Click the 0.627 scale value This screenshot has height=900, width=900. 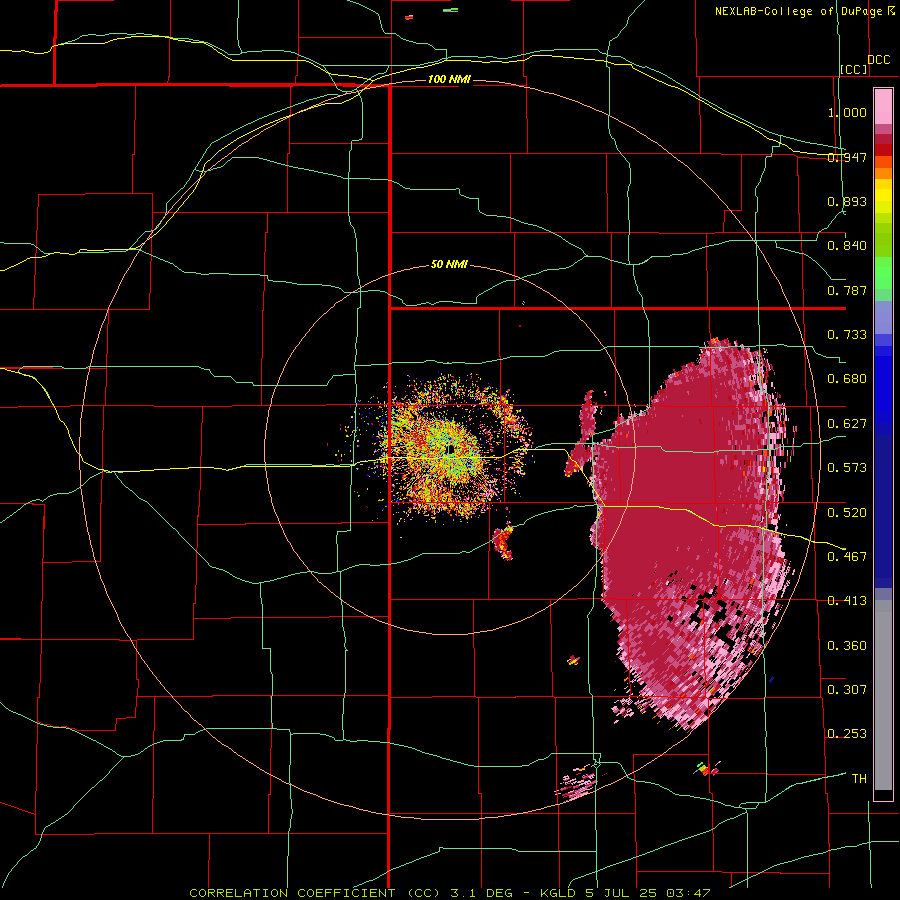(x=847, y=424)
